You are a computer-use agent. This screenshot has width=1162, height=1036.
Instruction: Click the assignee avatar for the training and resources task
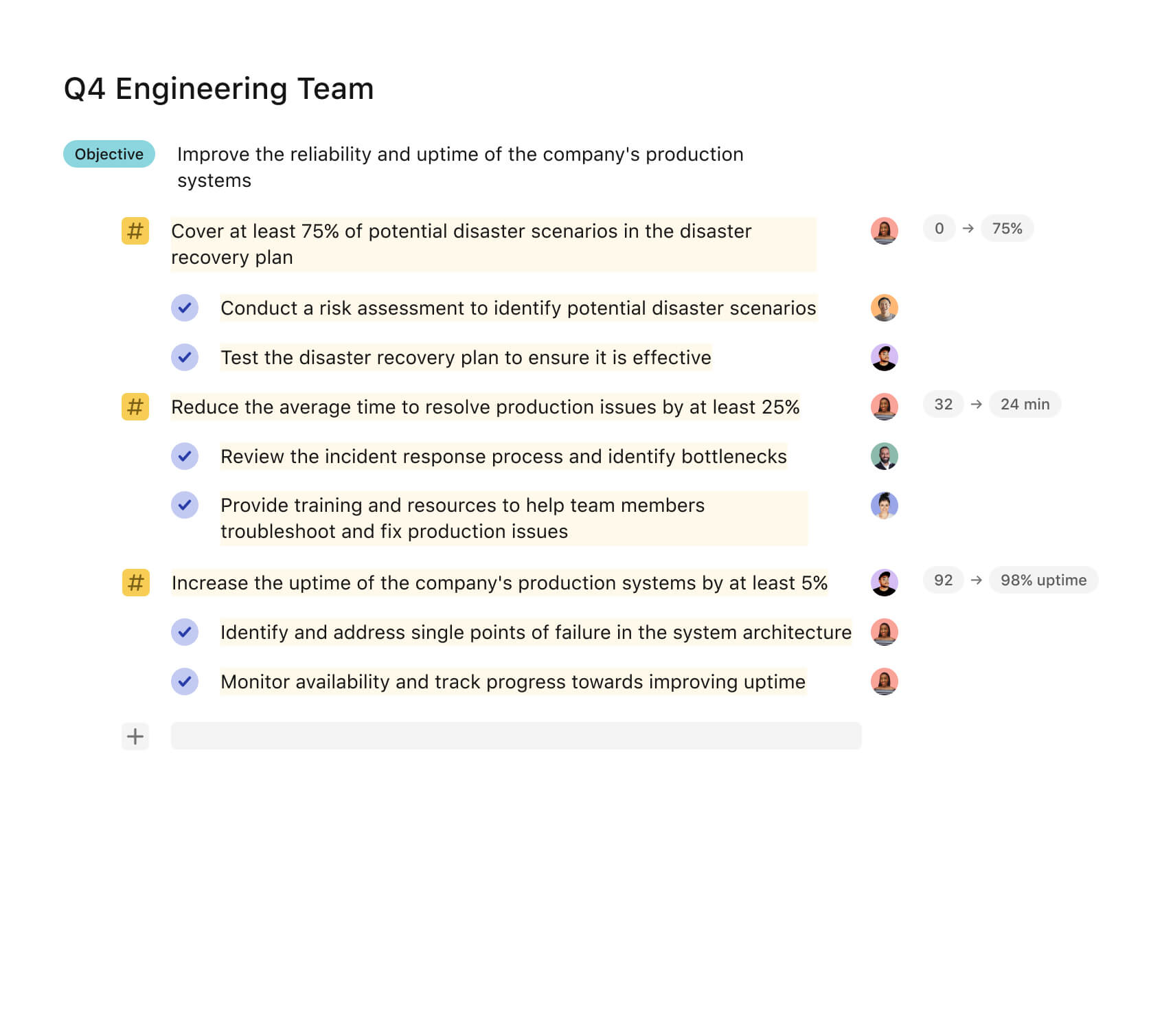pos(884,506)
